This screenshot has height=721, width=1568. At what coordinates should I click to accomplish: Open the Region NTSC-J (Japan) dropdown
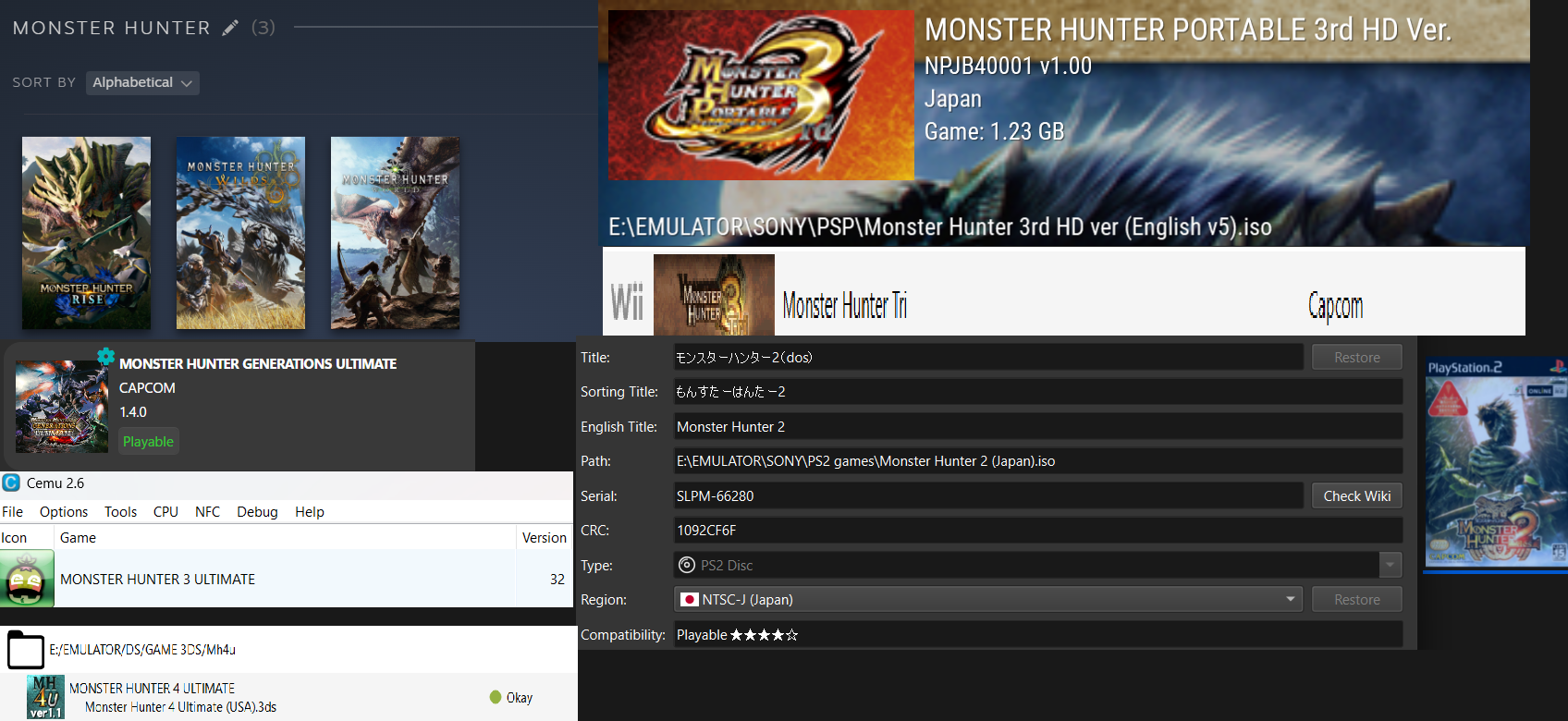(x=988, y=600)
